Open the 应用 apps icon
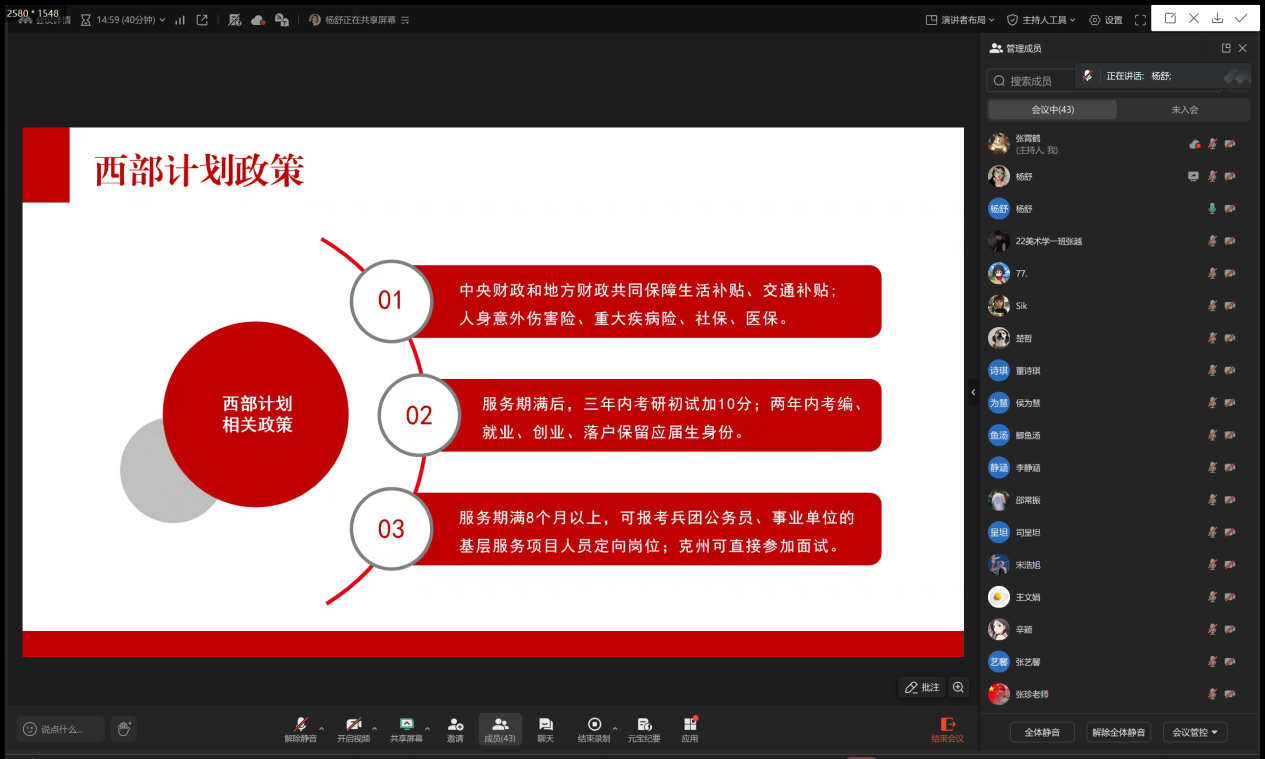1265x759 pixels. pyautogui.click(x=690, y=729)
